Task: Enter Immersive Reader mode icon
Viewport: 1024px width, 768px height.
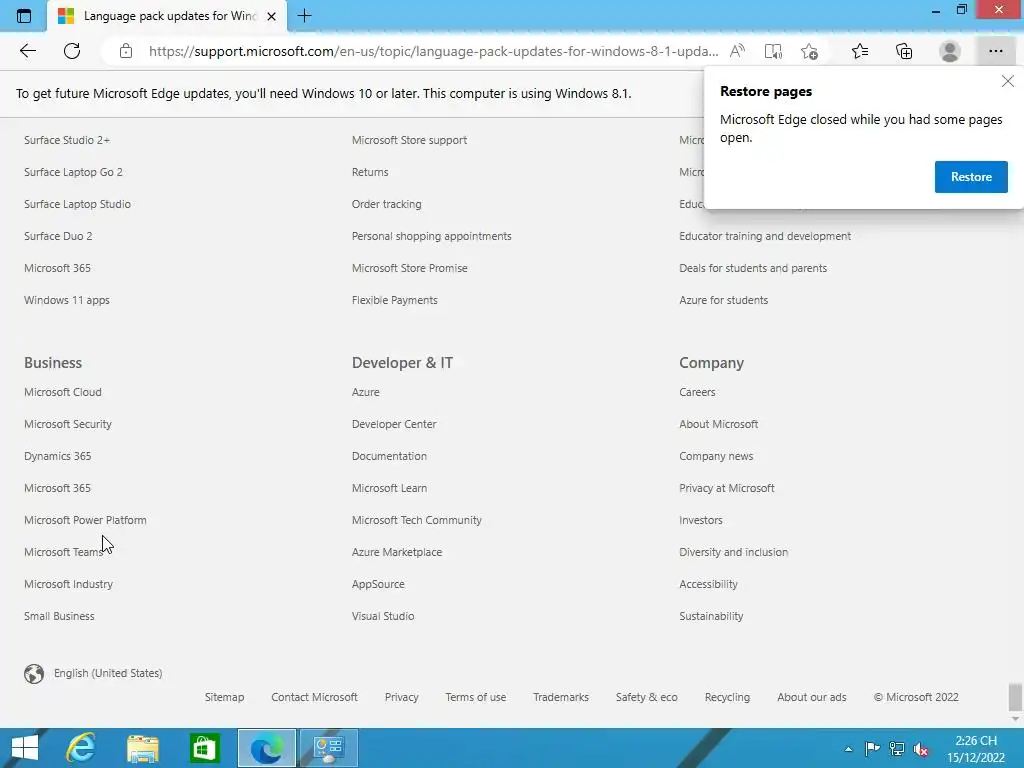Action: (773, 51)
